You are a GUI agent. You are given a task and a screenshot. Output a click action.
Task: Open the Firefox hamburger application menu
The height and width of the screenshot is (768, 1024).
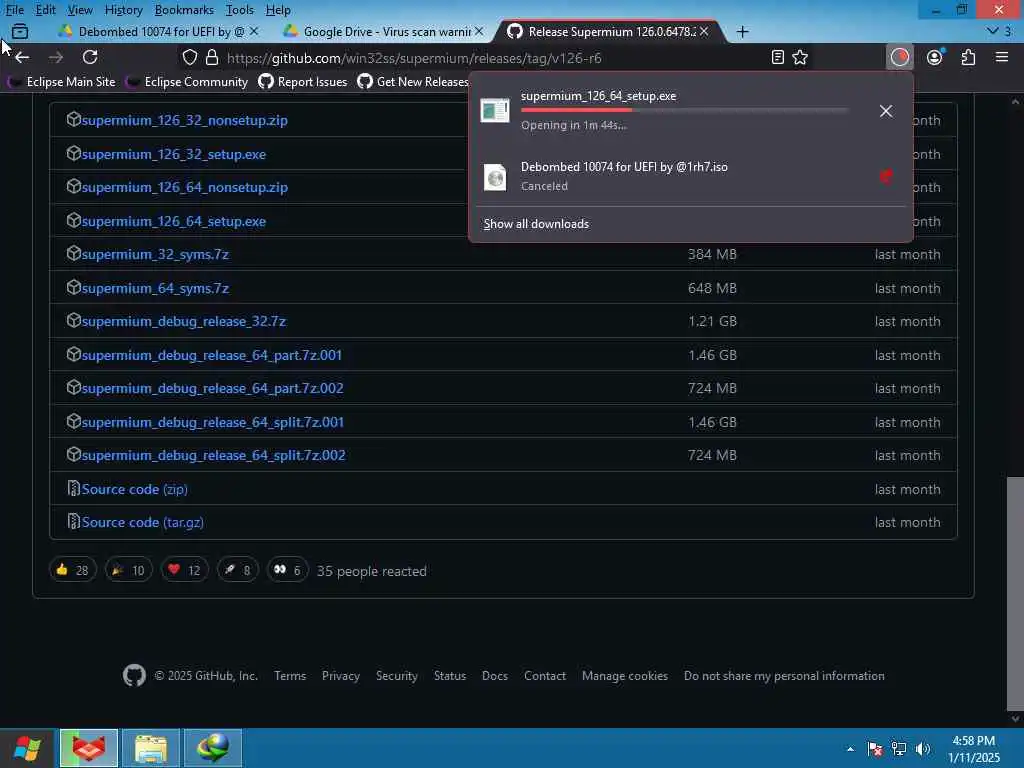click(1002, 57)
